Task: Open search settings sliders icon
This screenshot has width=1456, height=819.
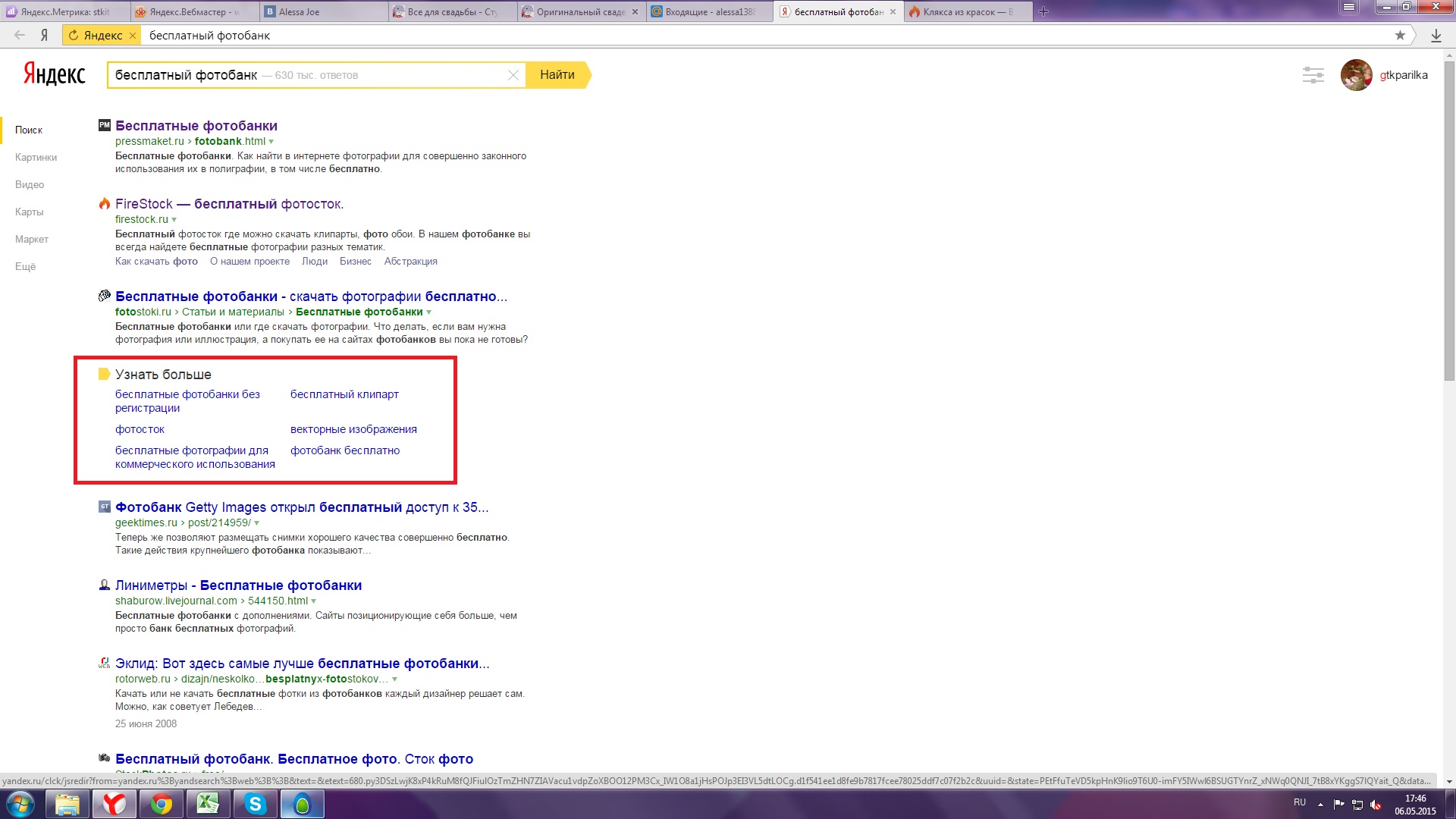Action: (1313, 75)
